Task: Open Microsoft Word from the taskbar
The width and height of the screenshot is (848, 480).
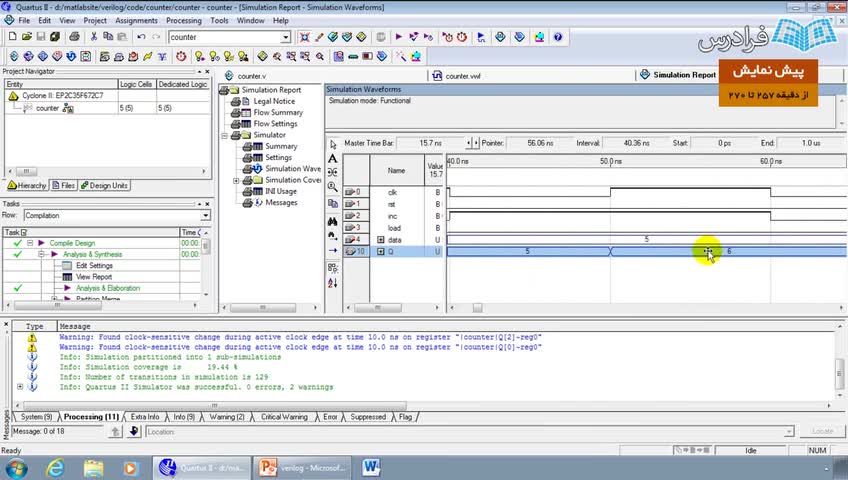Action: click(x=371, y=467)
